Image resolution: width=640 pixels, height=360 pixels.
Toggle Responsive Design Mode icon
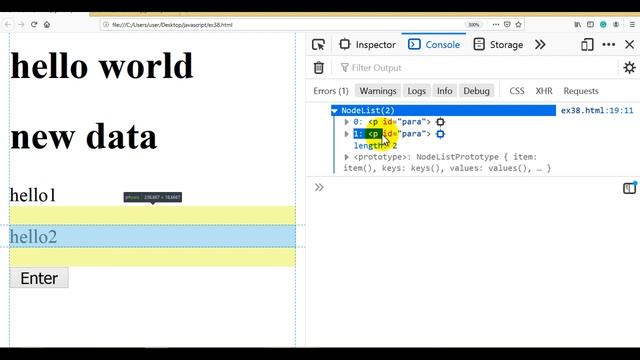587,44
